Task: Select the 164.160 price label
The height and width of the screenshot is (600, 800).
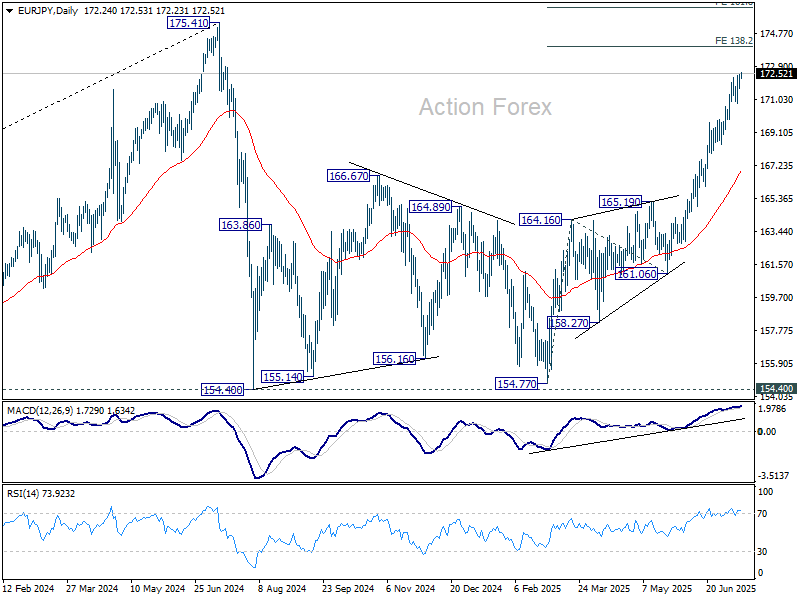Action: click(x=540, y=219)
